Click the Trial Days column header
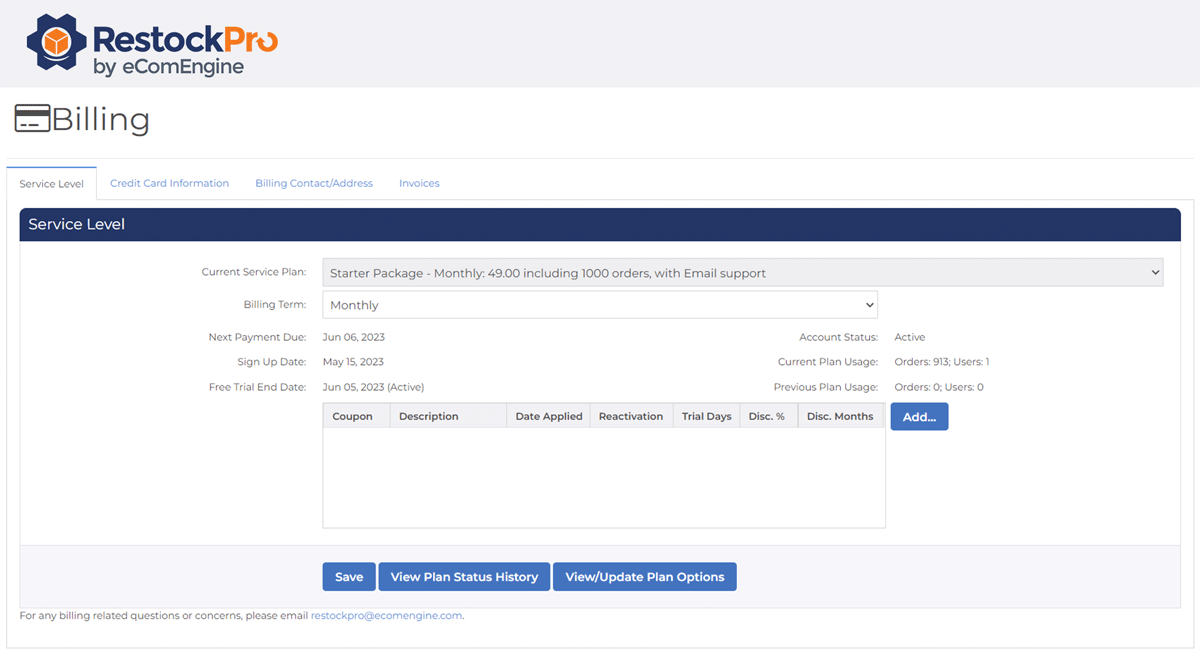Viewport: 1200px width, 664px height. (706, 416)
